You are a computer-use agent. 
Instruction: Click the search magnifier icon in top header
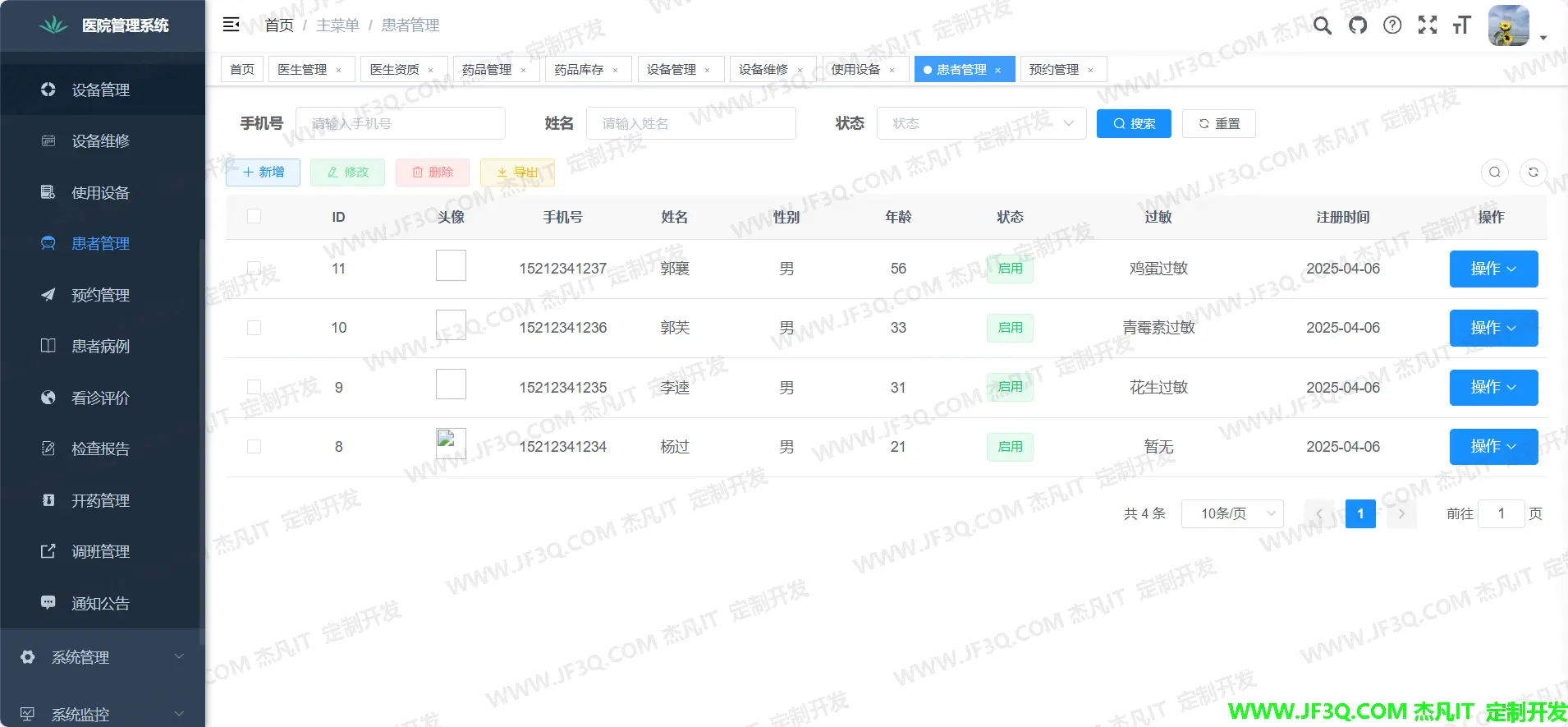point(1322,25)
